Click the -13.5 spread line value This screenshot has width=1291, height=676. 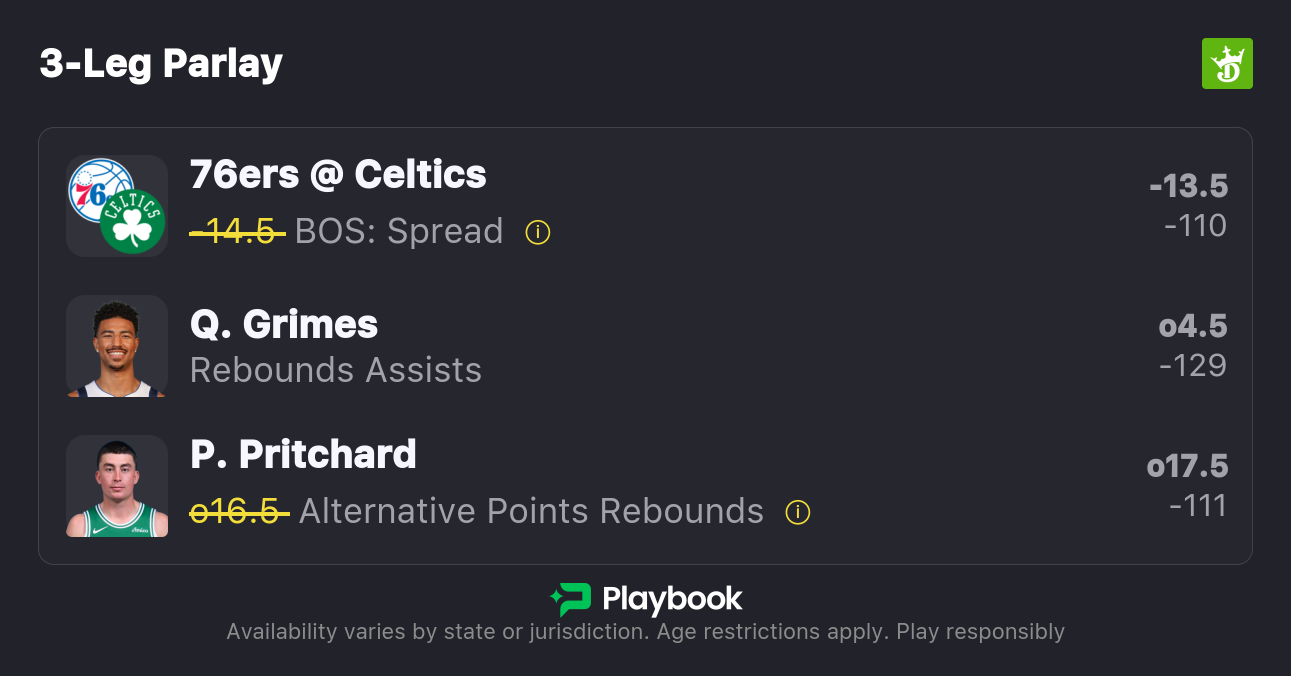1188,186
